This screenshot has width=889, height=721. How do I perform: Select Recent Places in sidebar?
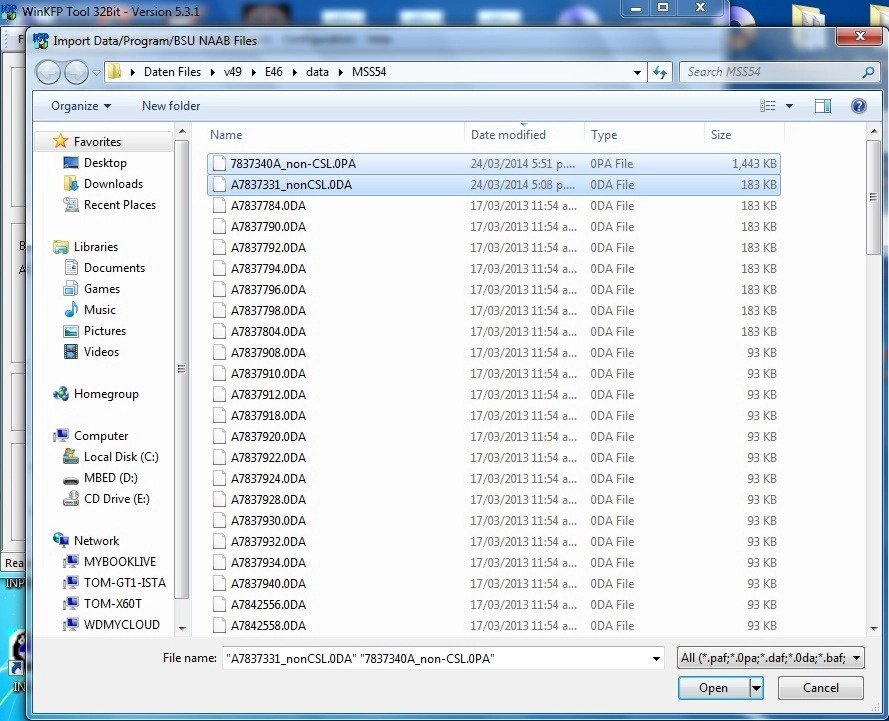click(x=120, y=205)
